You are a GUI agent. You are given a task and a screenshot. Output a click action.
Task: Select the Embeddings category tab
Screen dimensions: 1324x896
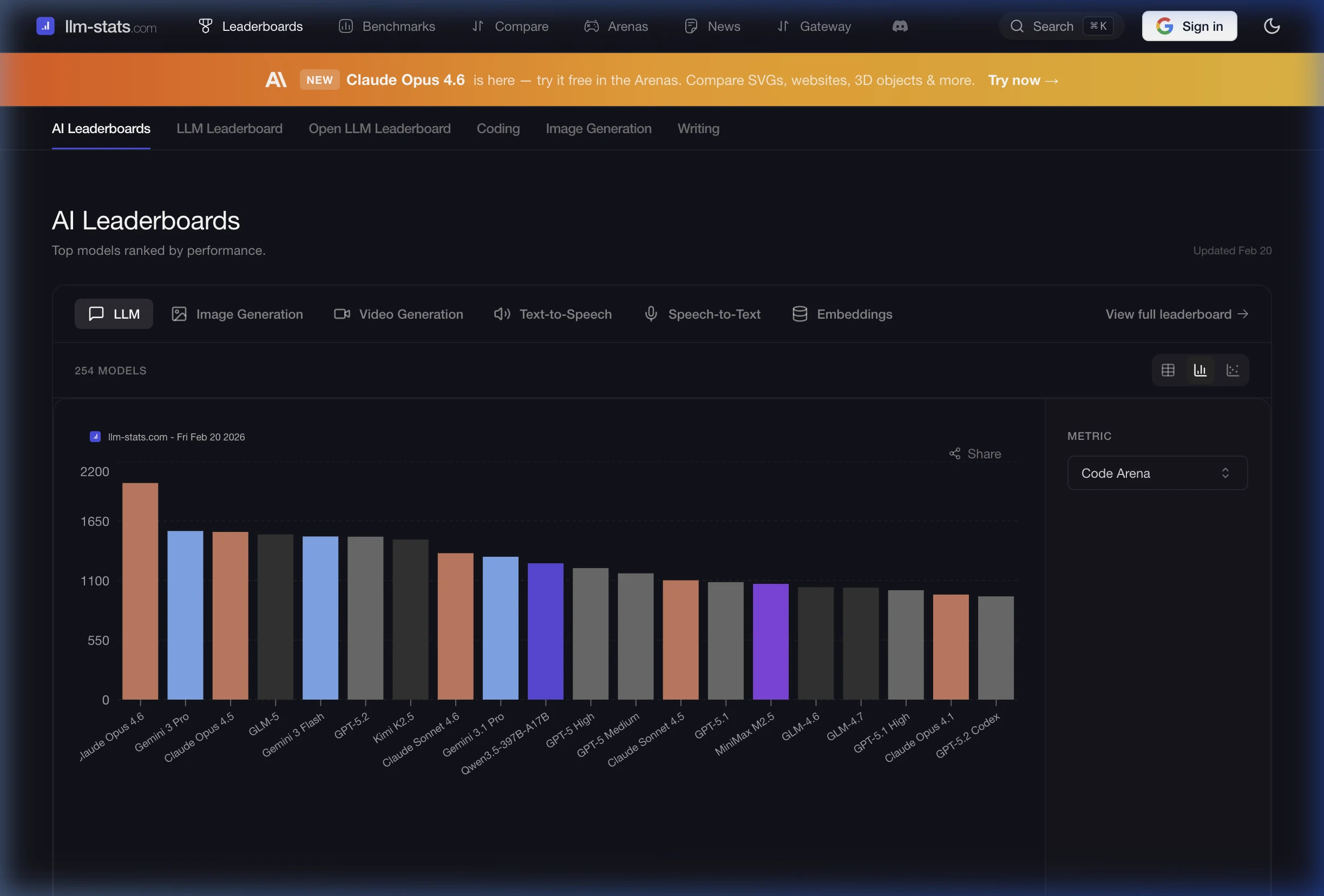coord(842,314)
